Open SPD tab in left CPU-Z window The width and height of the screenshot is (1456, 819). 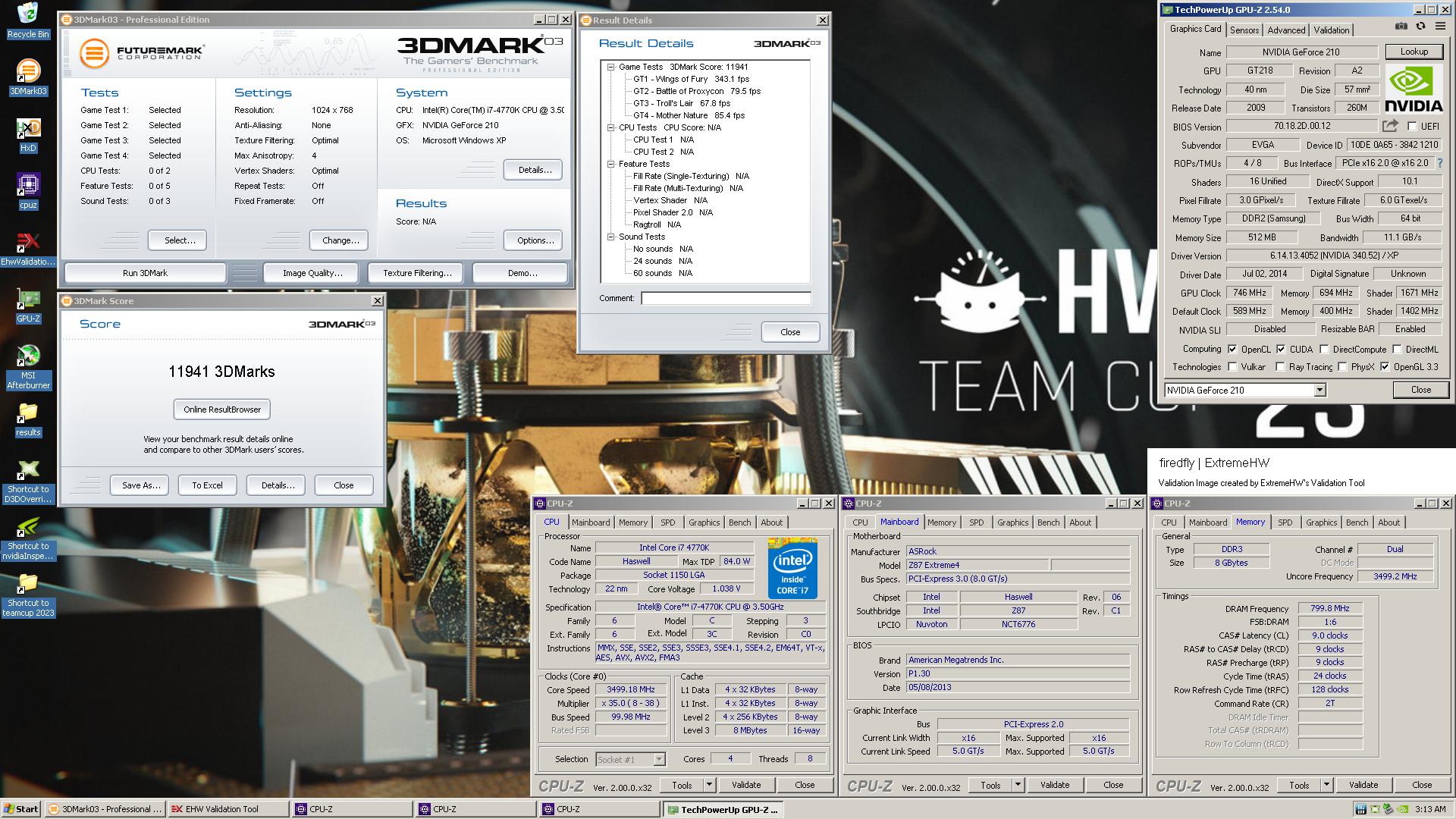point(667,522)
